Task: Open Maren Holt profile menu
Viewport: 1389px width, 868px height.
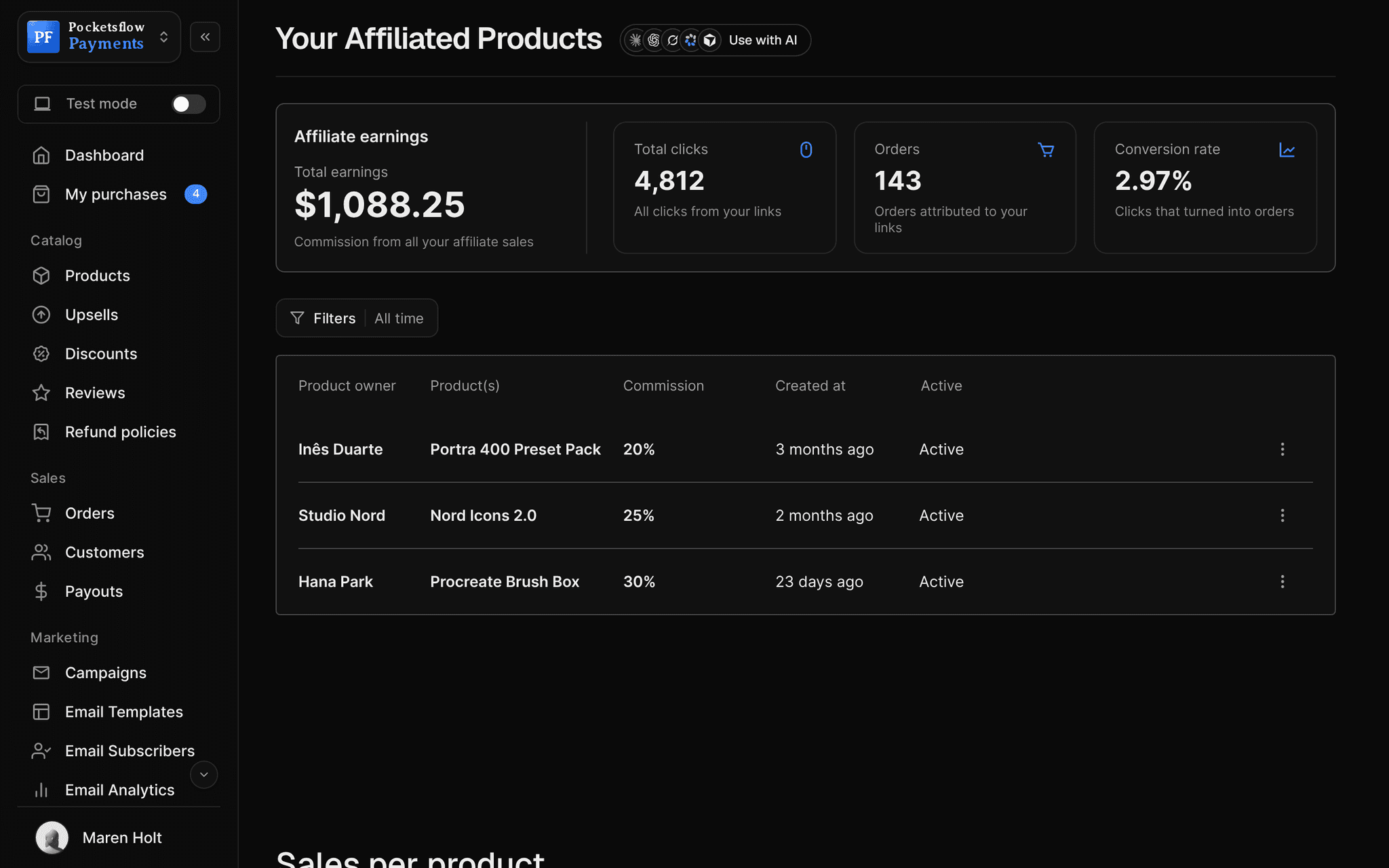Action: coord(119,838)
